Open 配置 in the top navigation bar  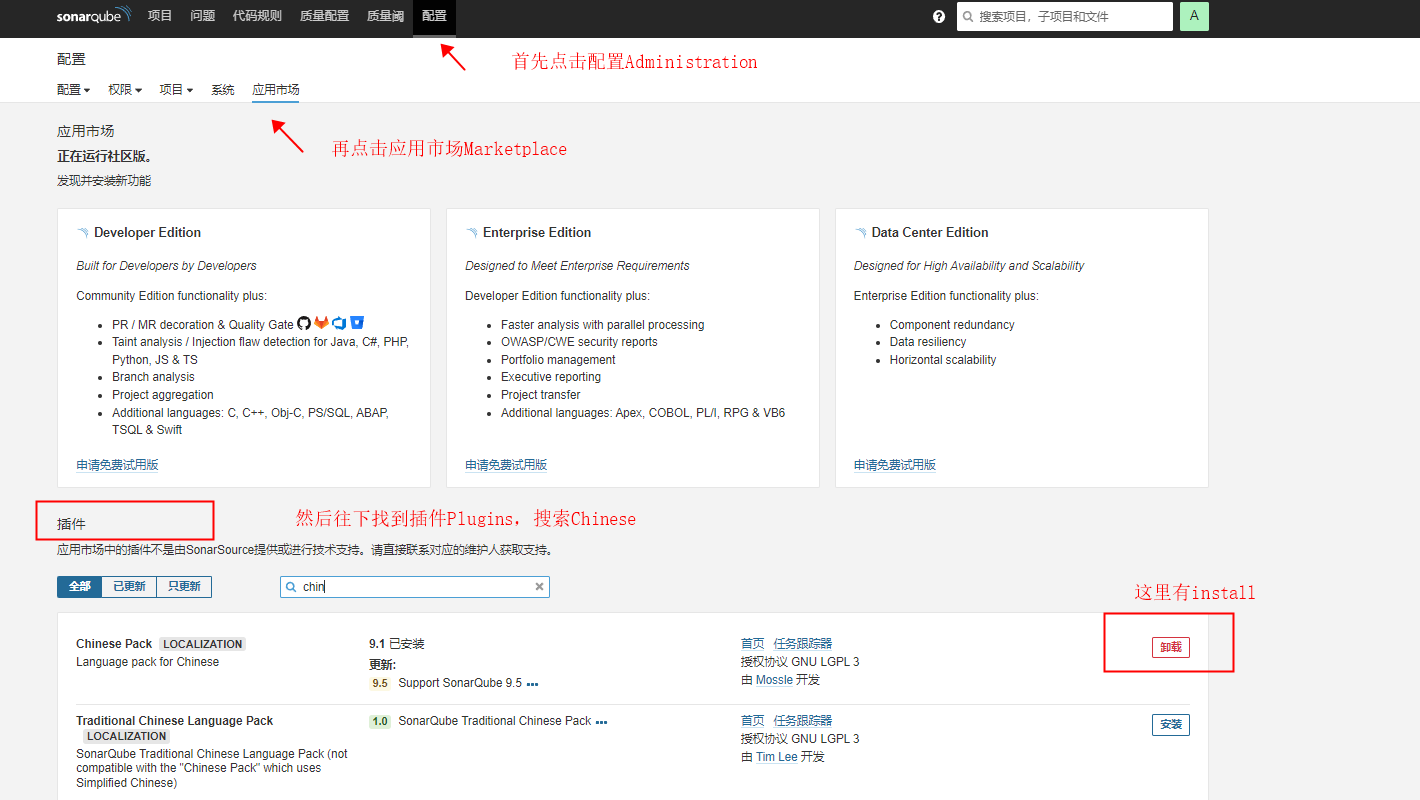pyautogui.click(x=434, y=16)
